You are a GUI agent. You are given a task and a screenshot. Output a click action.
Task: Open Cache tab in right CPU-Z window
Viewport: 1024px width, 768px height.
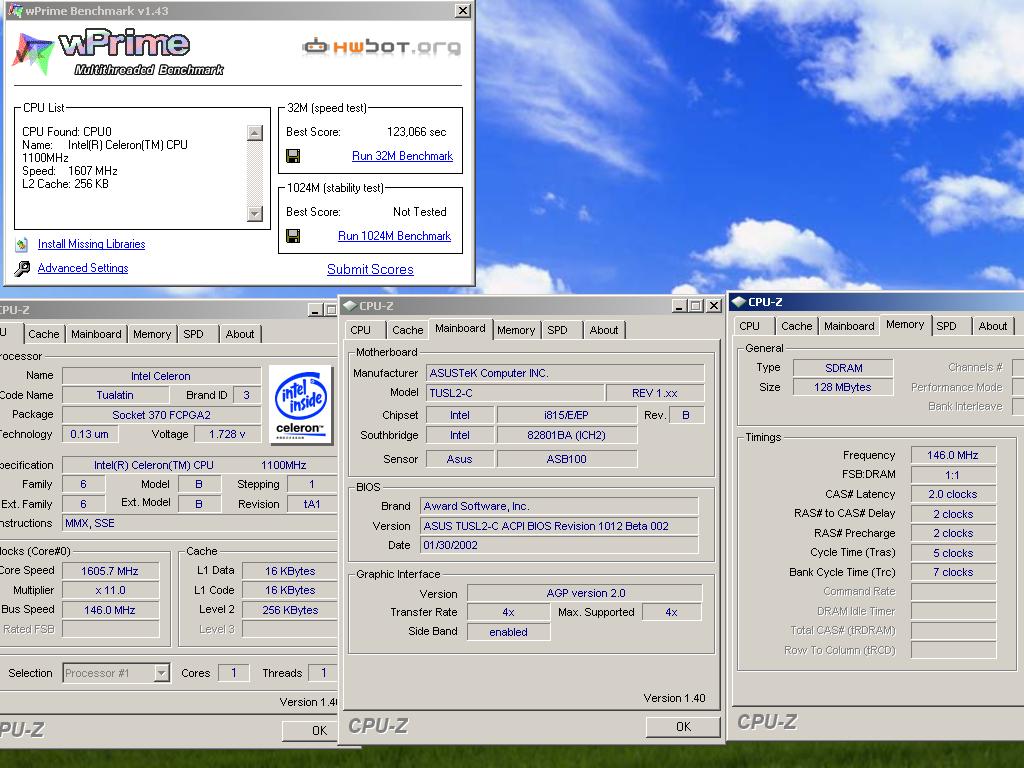[797, 326]
